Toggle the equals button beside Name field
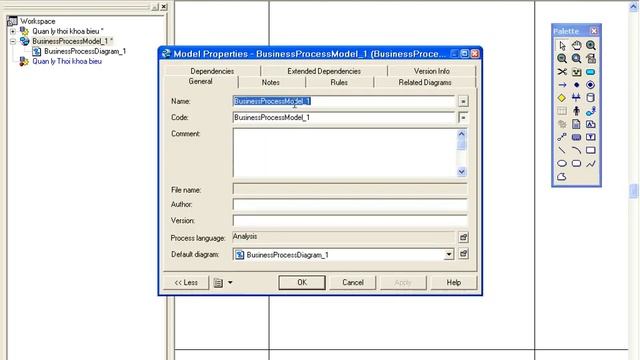640x360 pixels. click(463, 101)
